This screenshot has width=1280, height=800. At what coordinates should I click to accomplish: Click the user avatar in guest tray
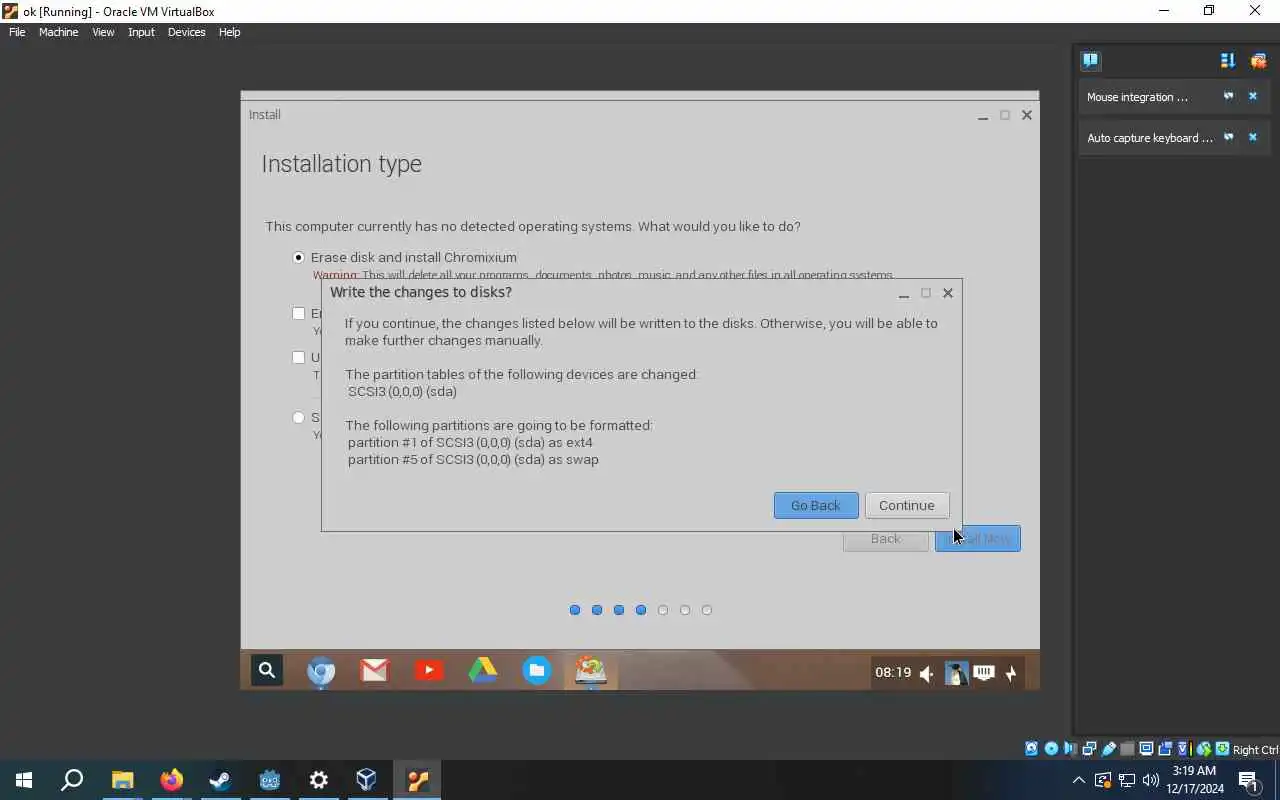coord(956,673)
